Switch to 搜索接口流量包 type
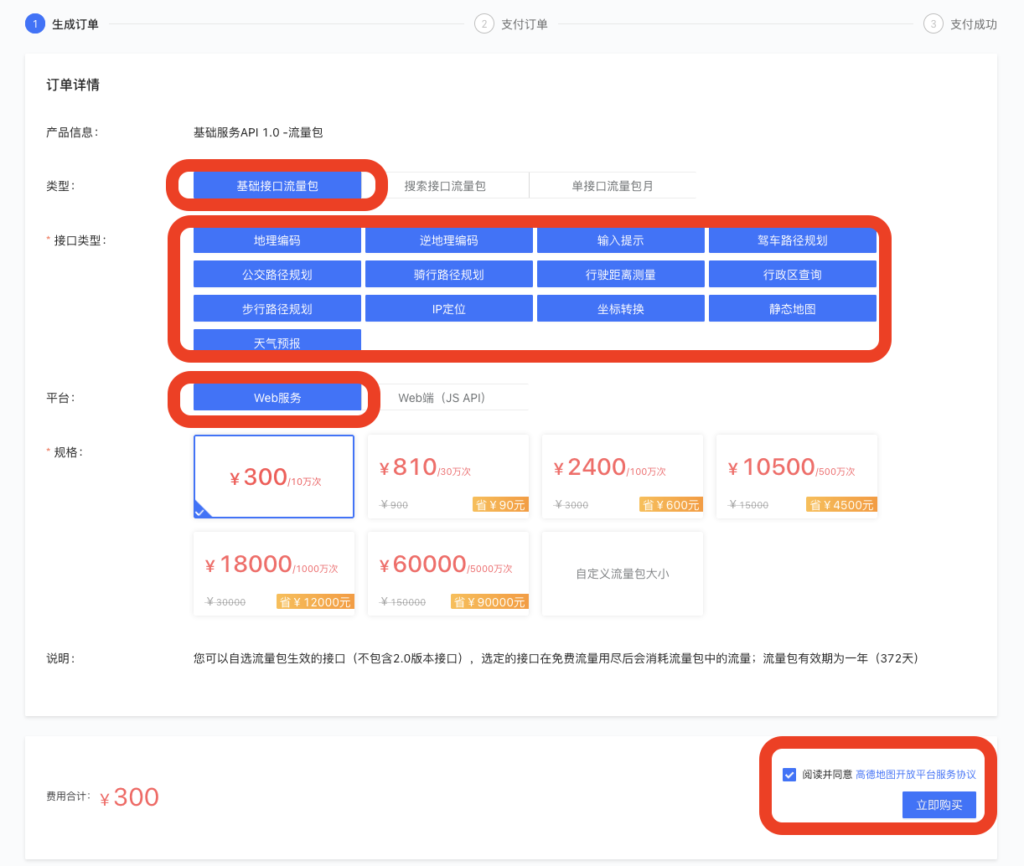The image size is (1024, 866). coord(445,186)
